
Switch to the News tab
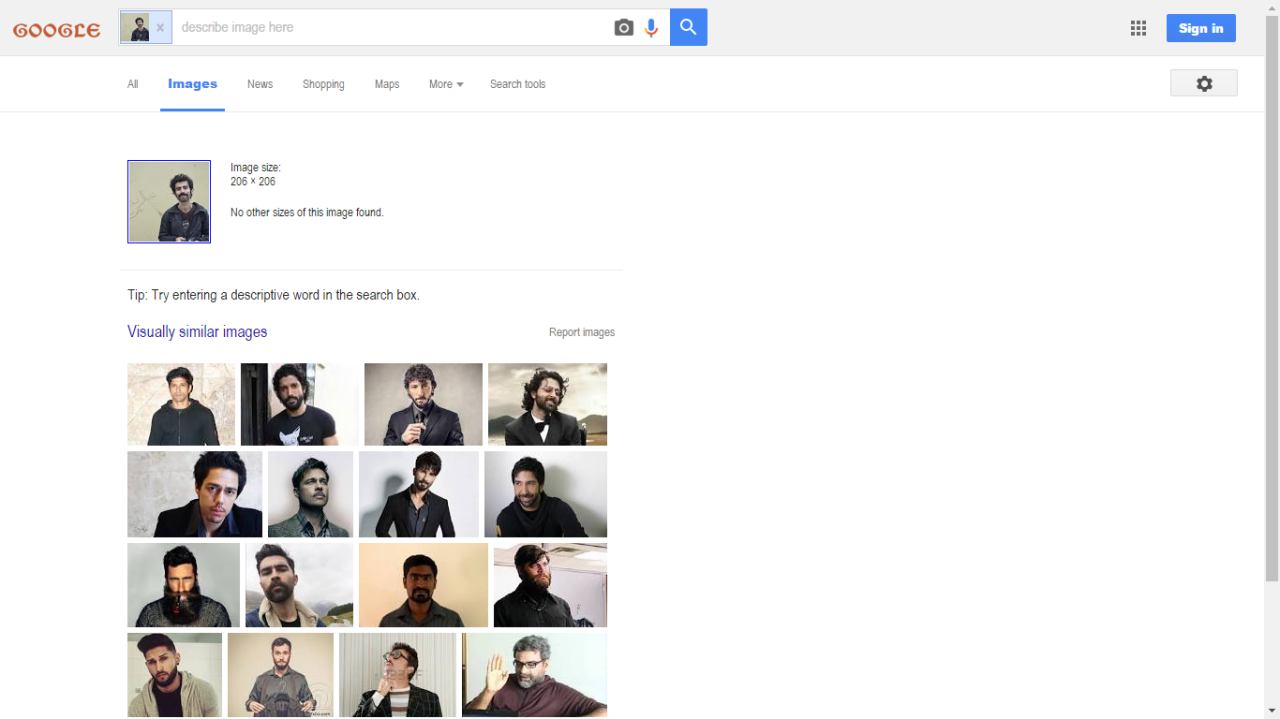tap(260, 84)
